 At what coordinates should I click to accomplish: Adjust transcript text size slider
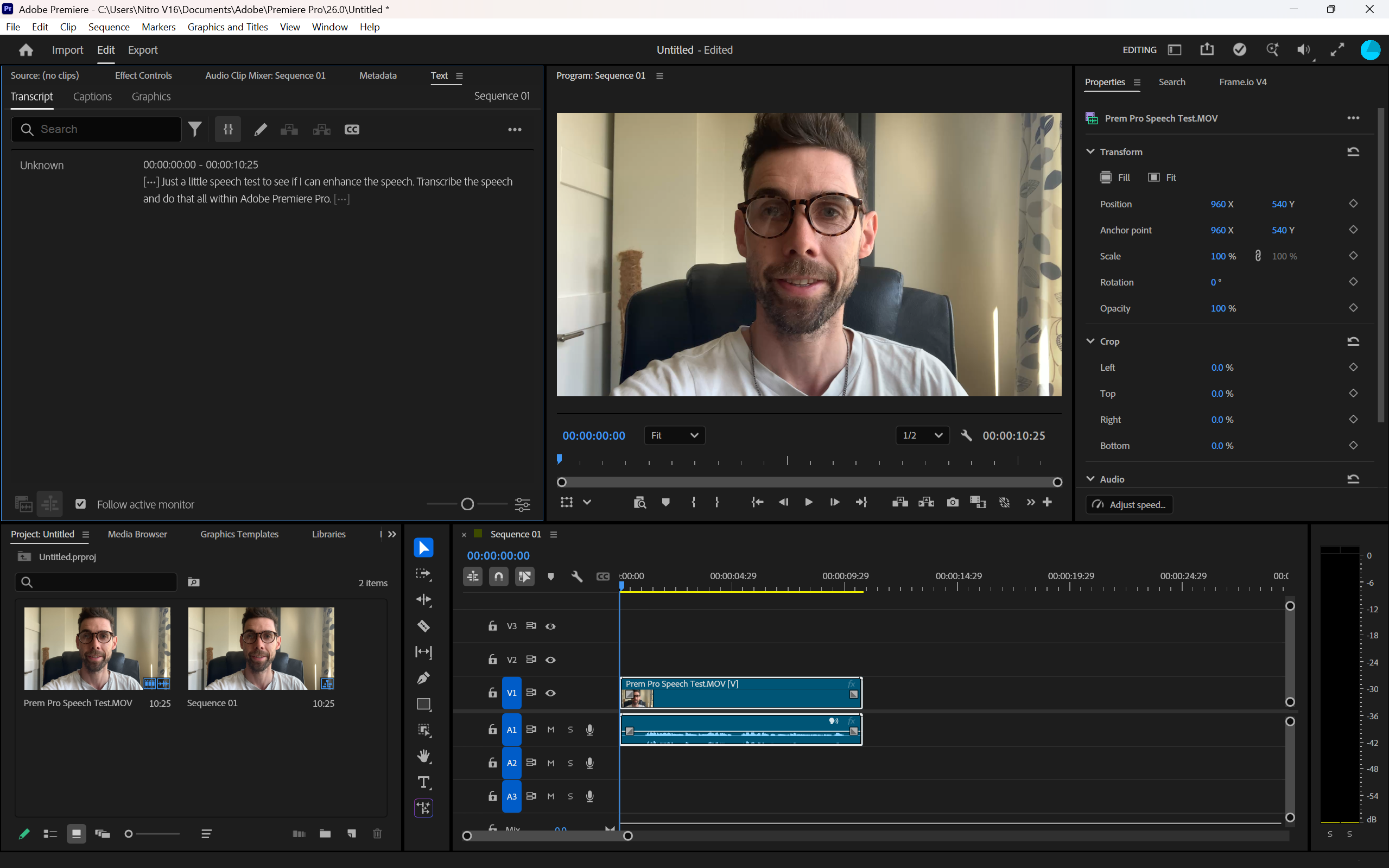pyautogui.click(x=467, y=504)
